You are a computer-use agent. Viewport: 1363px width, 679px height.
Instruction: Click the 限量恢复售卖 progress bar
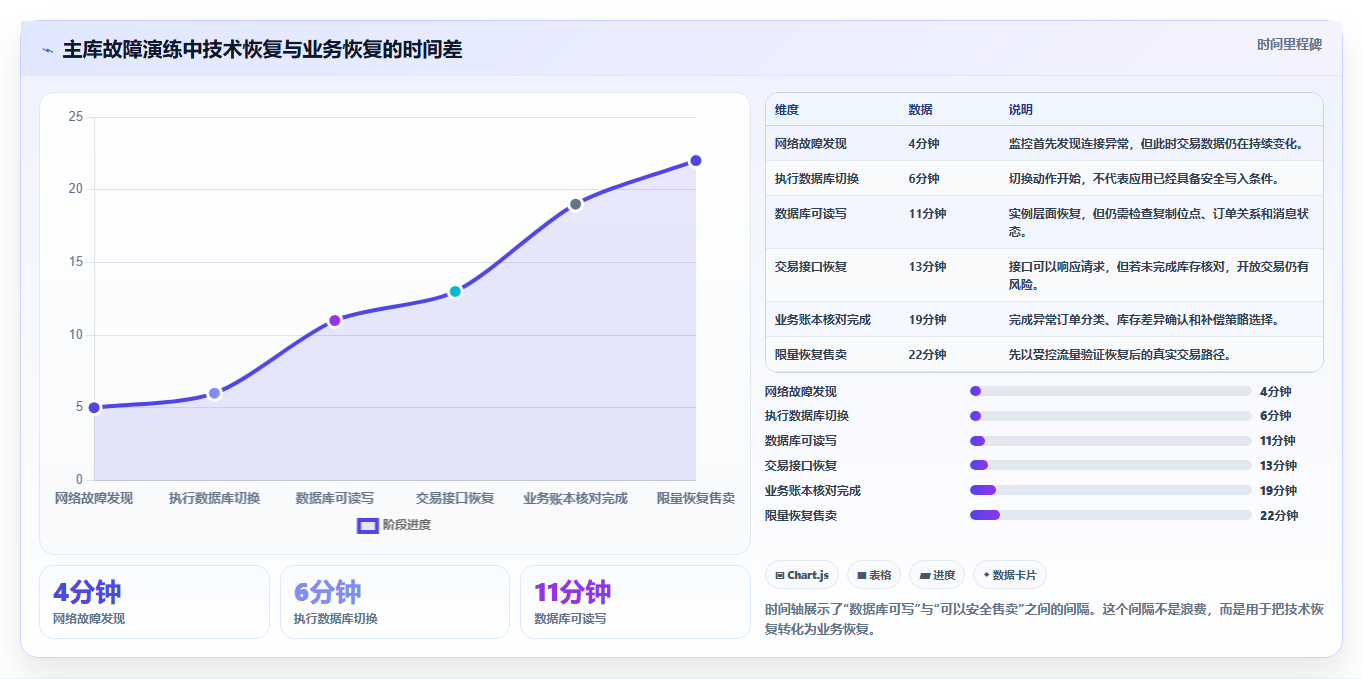(x=1110, y=515)
